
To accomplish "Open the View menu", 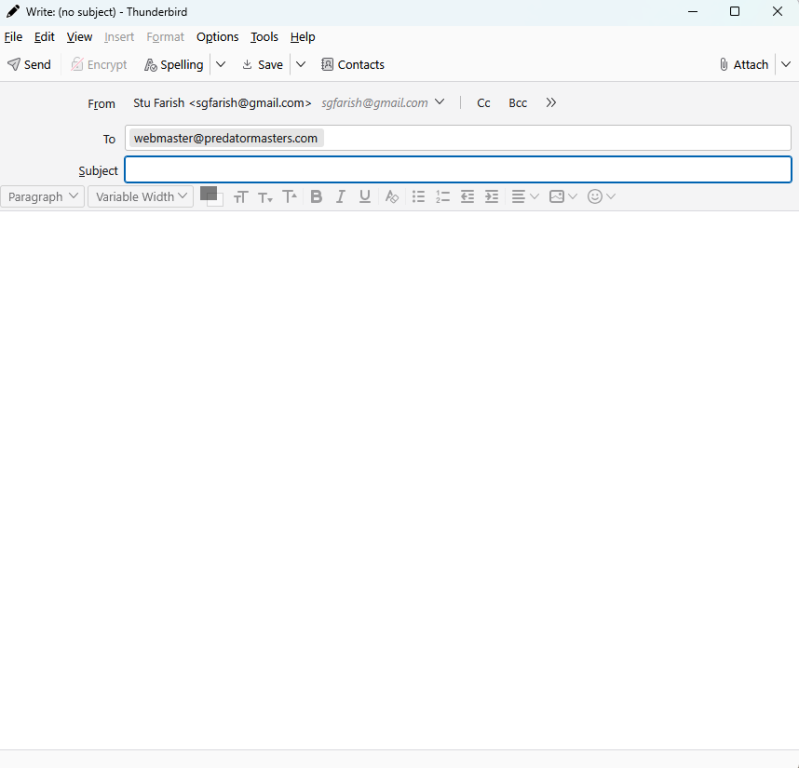I will click(79, 37).
